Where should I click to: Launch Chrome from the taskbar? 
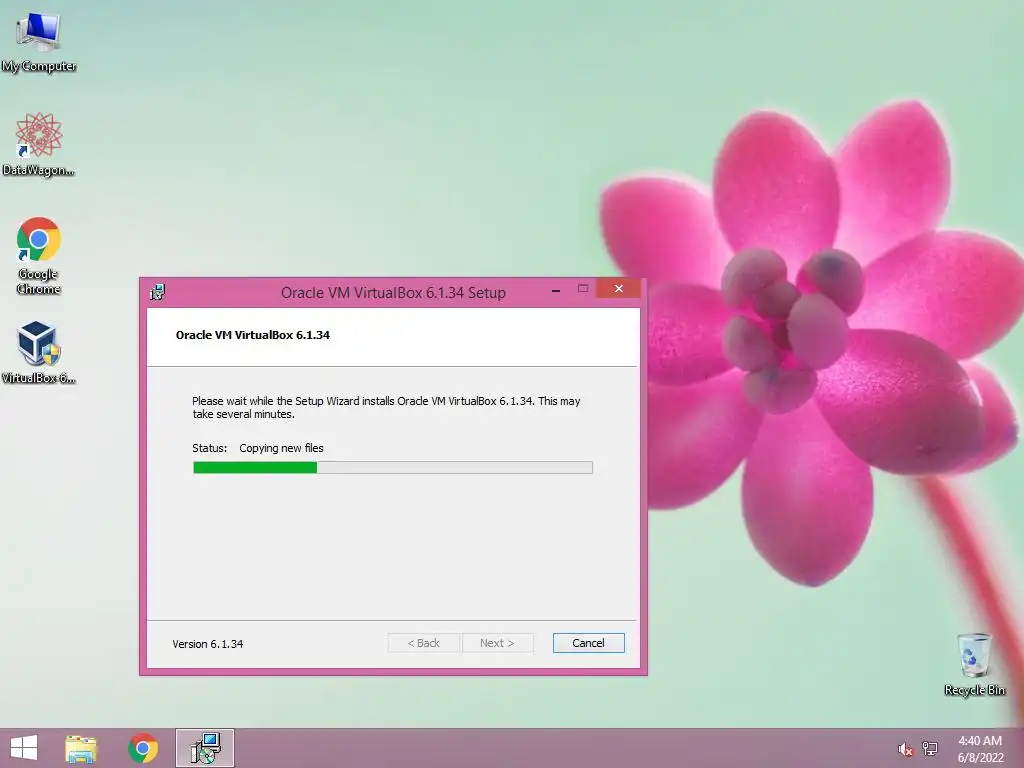tap(143, 748)
